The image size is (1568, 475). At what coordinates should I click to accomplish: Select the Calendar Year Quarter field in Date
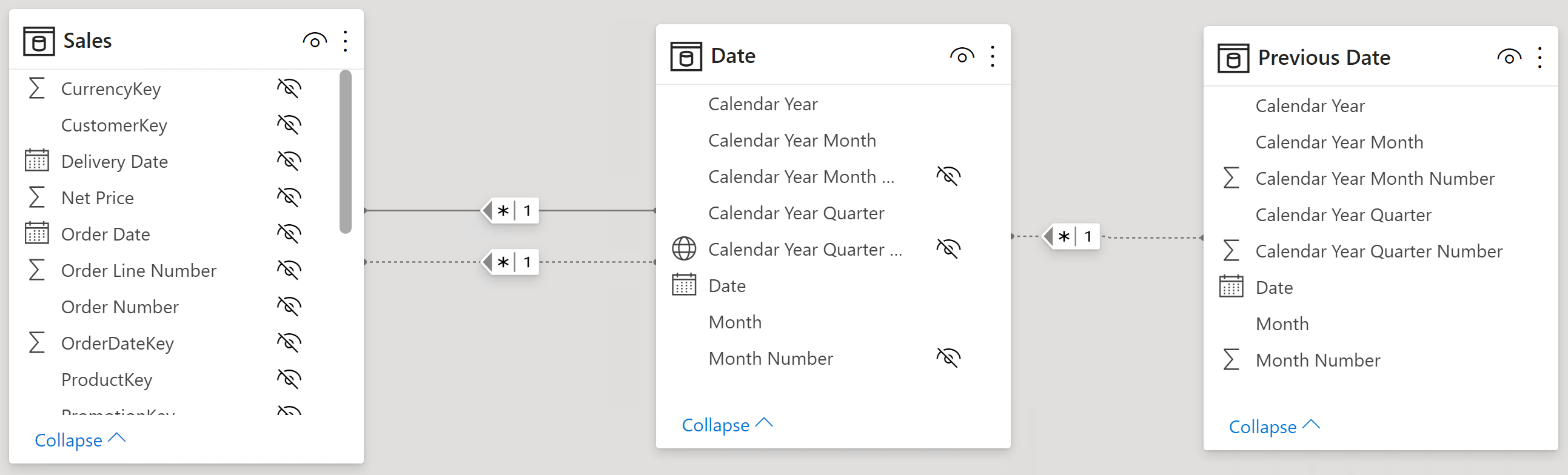point(796,213)
